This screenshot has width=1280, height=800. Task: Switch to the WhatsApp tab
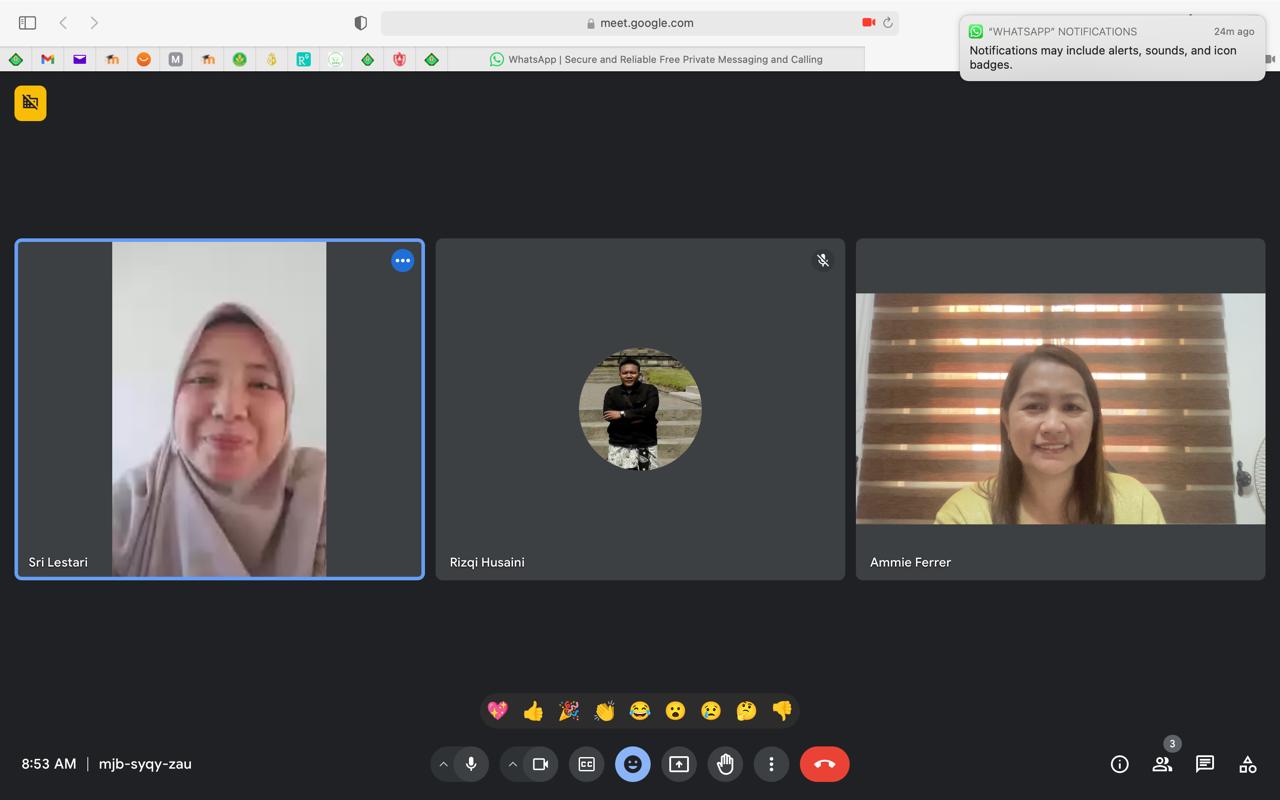(656, 59)
